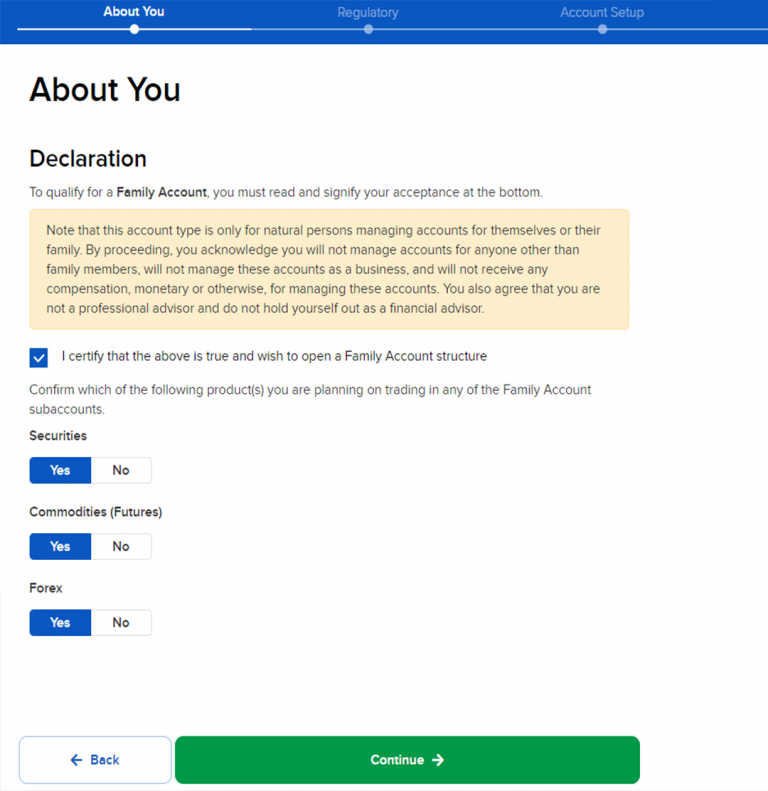Uncheck the Family Account certification checkbox

click(39, 357)
